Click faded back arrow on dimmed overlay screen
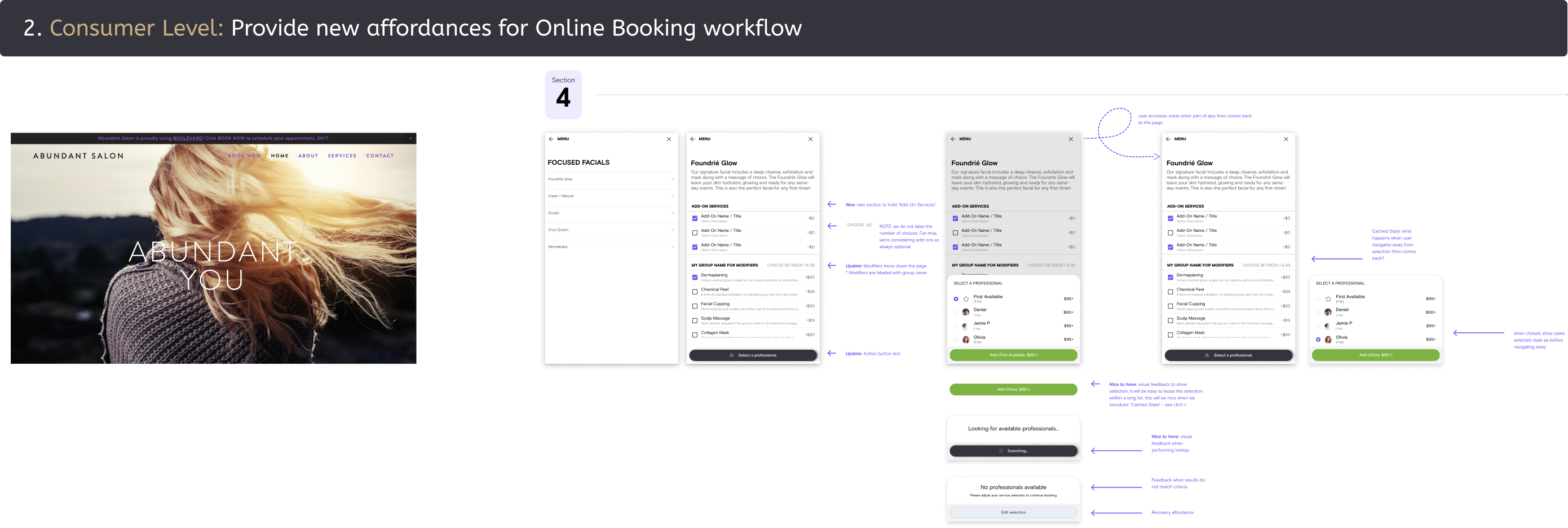The width and height of the screenshot is (1568, 528). click(953, 139)
